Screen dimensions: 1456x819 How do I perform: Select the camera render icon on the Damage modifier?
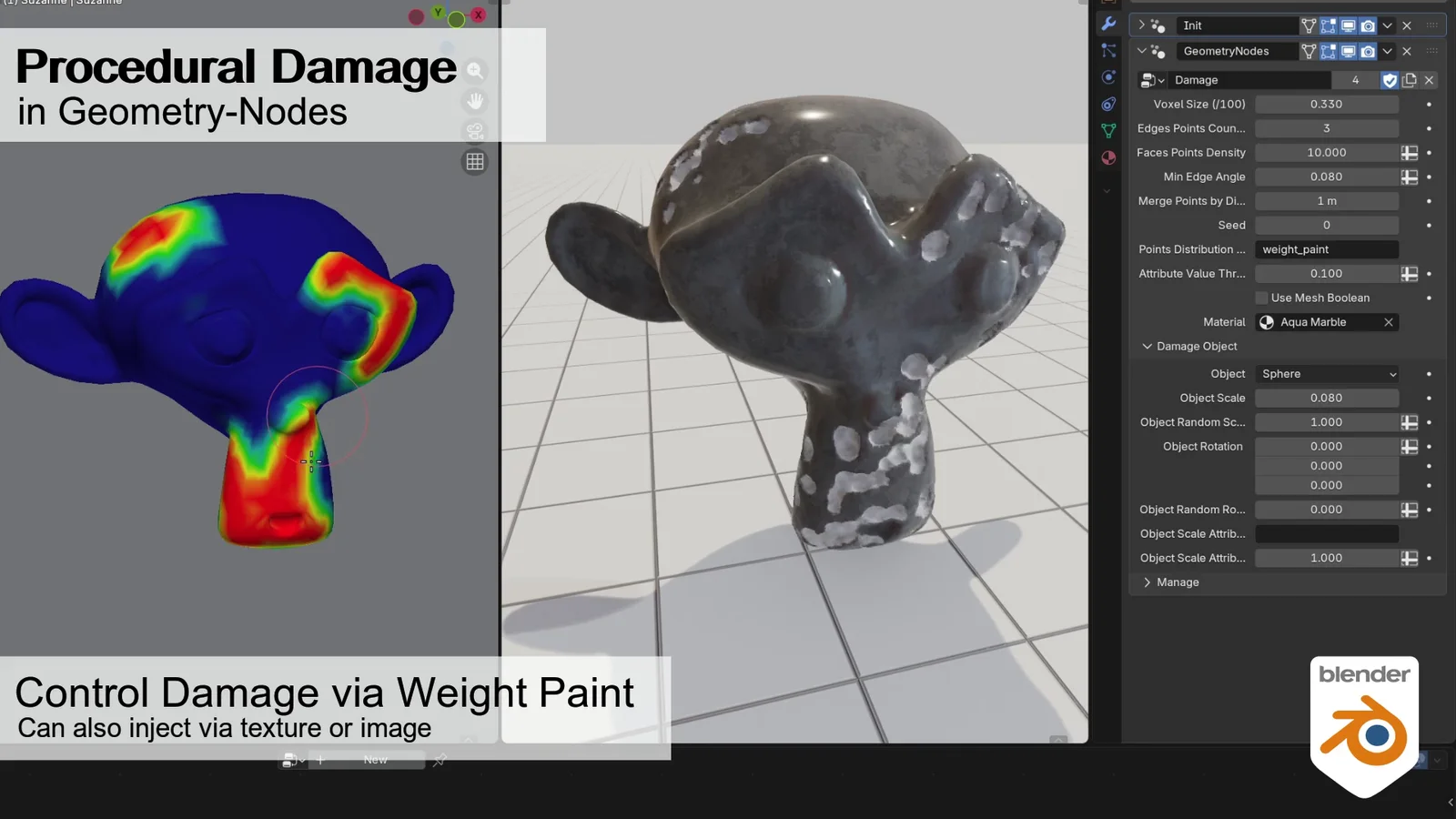tap(1368, 51)
